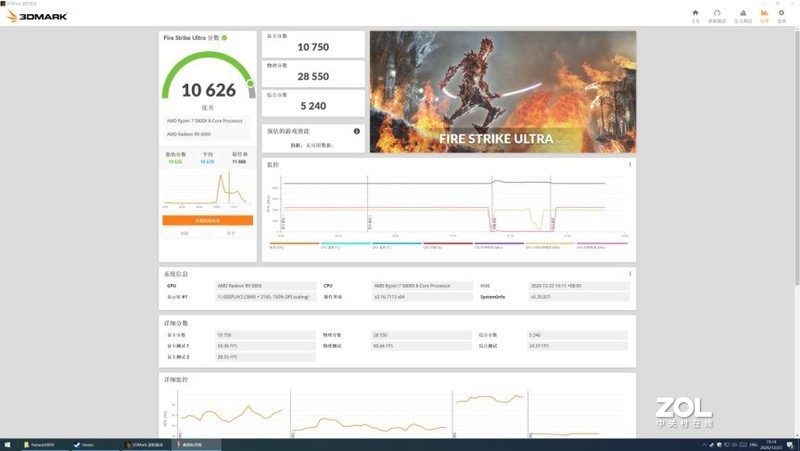Viewport: 800px width, 451px height.
Task: Click the physics test FPS value
Action: (x=422, y=346)
